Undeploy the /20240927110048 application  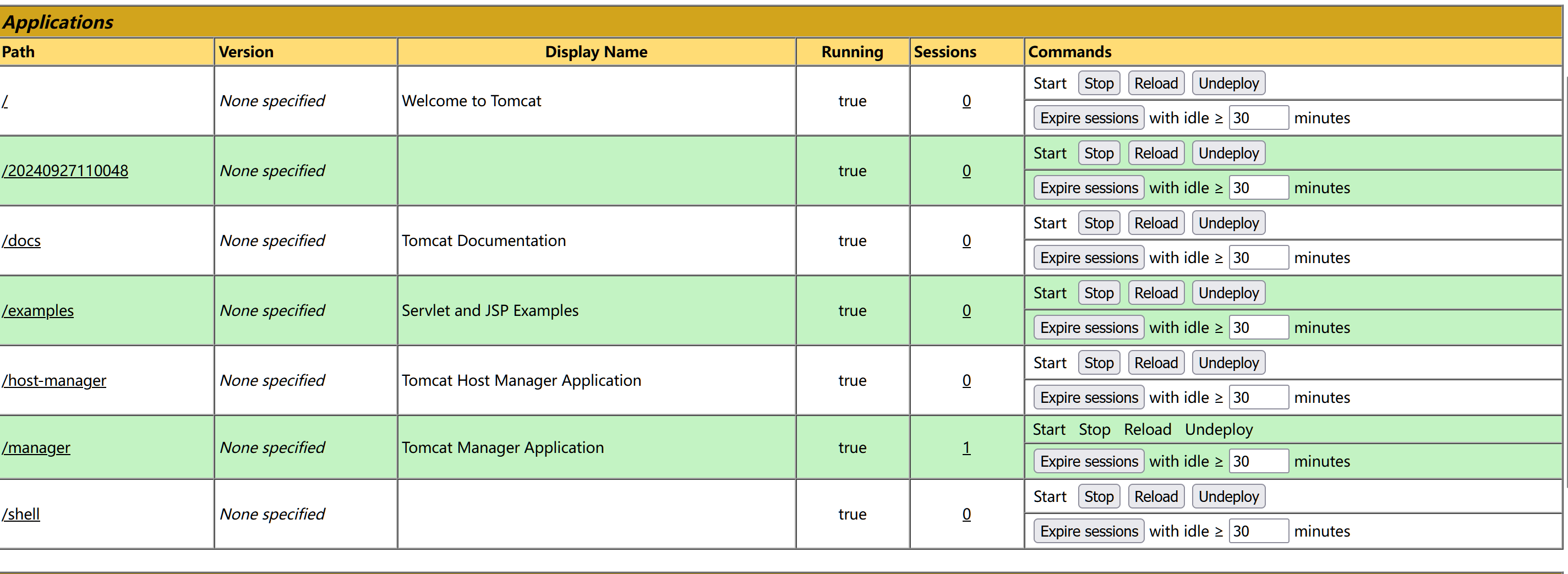pyautogui.click(x=1228, y=154)
